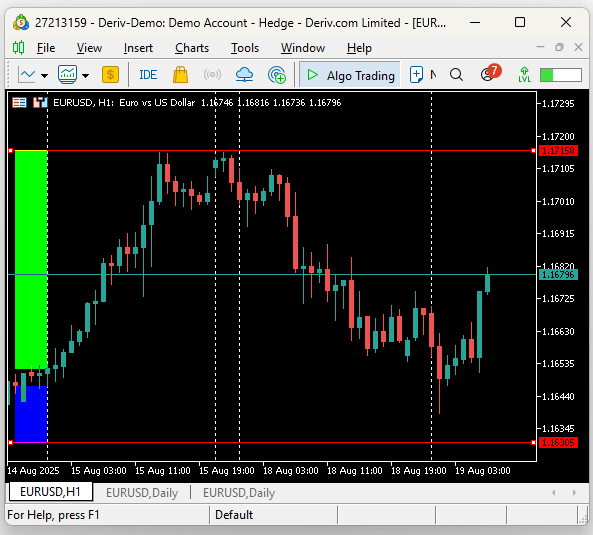Click the 1.16796 current price label
593x535 pixels.
coord(558,274)
